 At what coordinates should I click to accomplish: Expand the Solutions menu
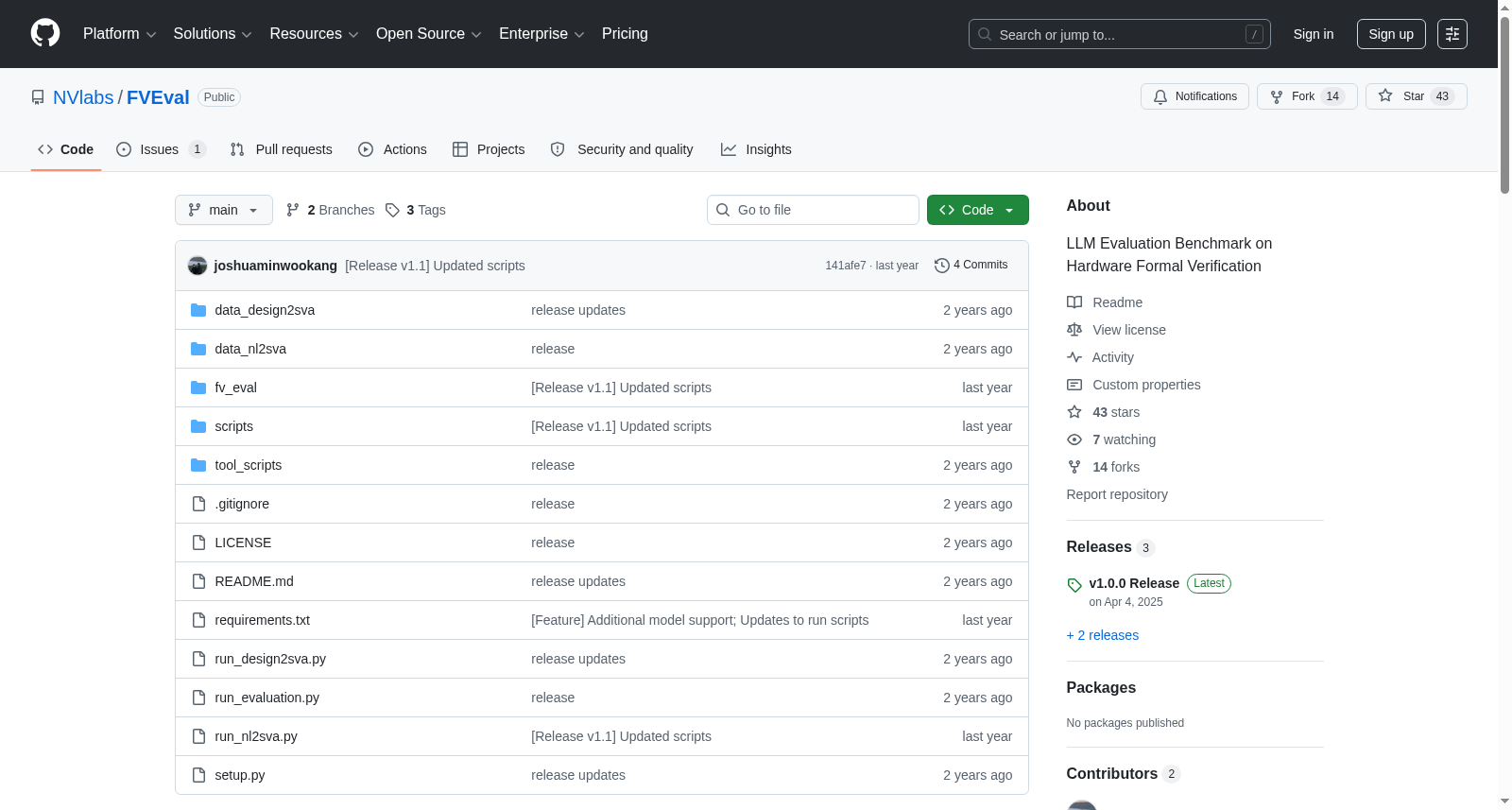click(x=213, y=34)
